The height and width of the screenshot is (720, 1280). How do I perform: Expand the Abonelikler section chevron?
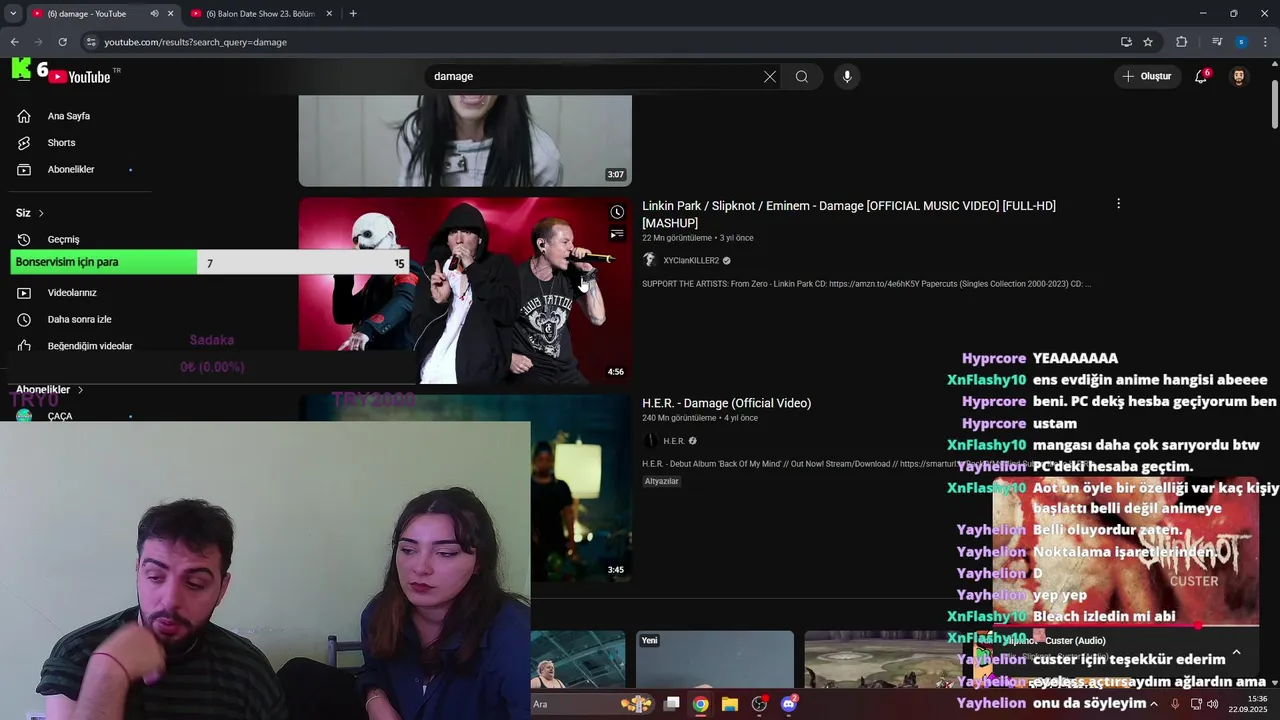(x=80, y=389)
